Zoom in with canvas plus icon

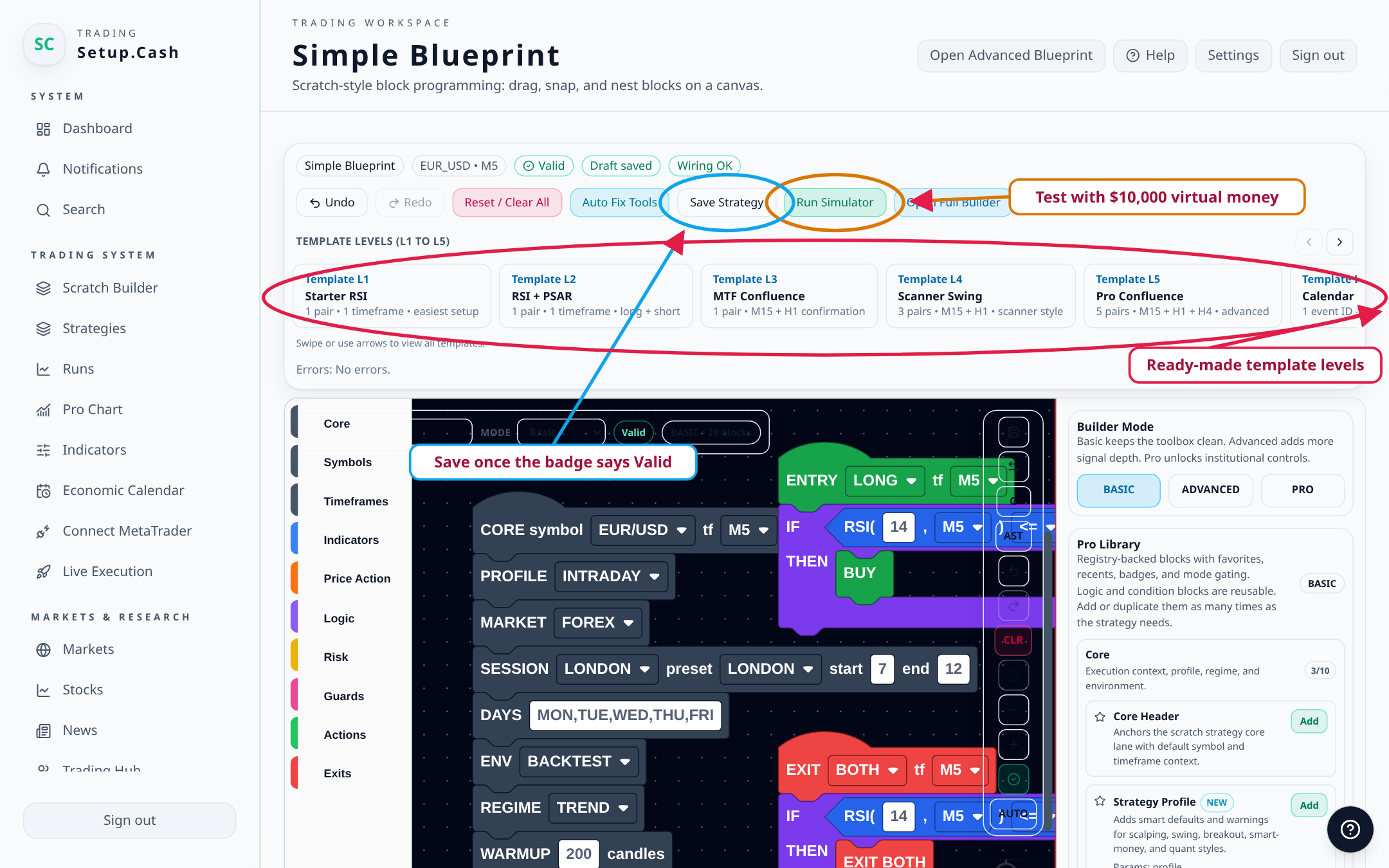tap(1013, 745)
